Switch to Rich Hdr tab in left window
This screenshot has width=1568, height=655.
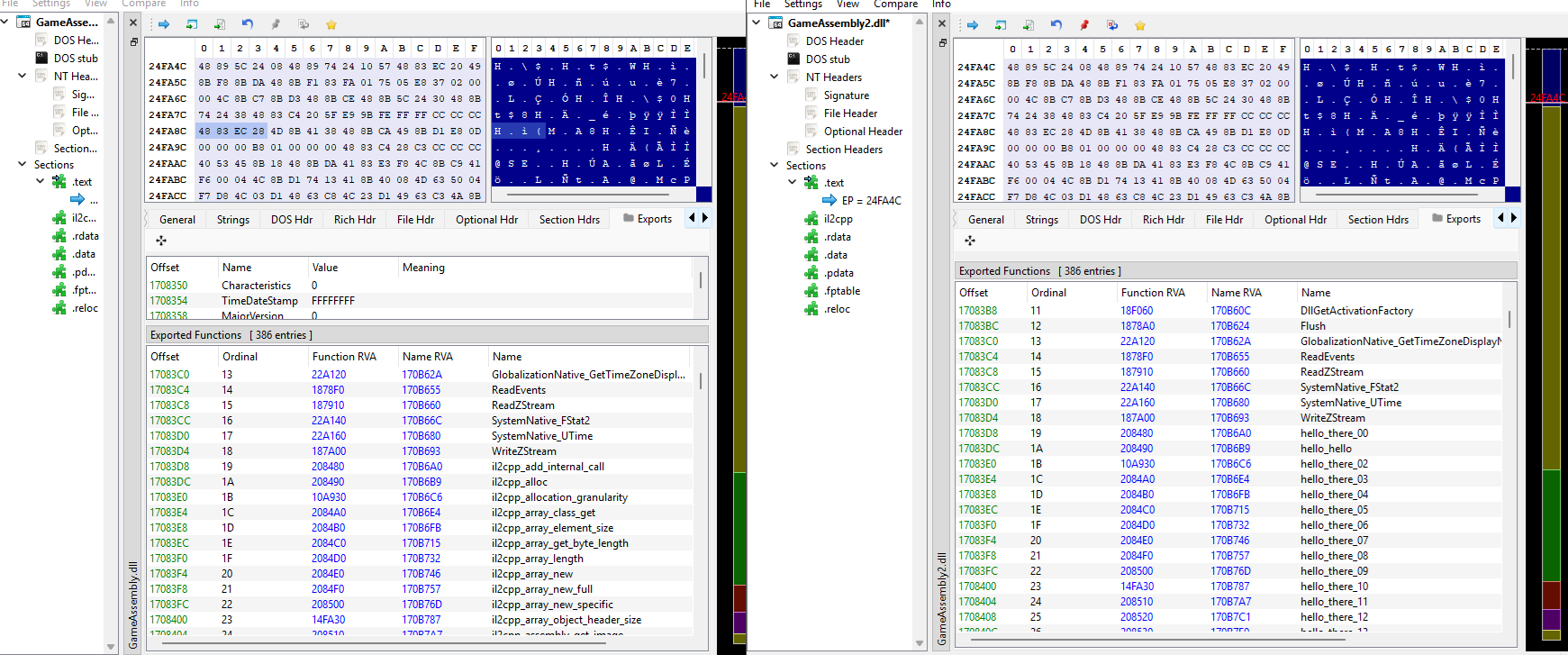(355, 219)
